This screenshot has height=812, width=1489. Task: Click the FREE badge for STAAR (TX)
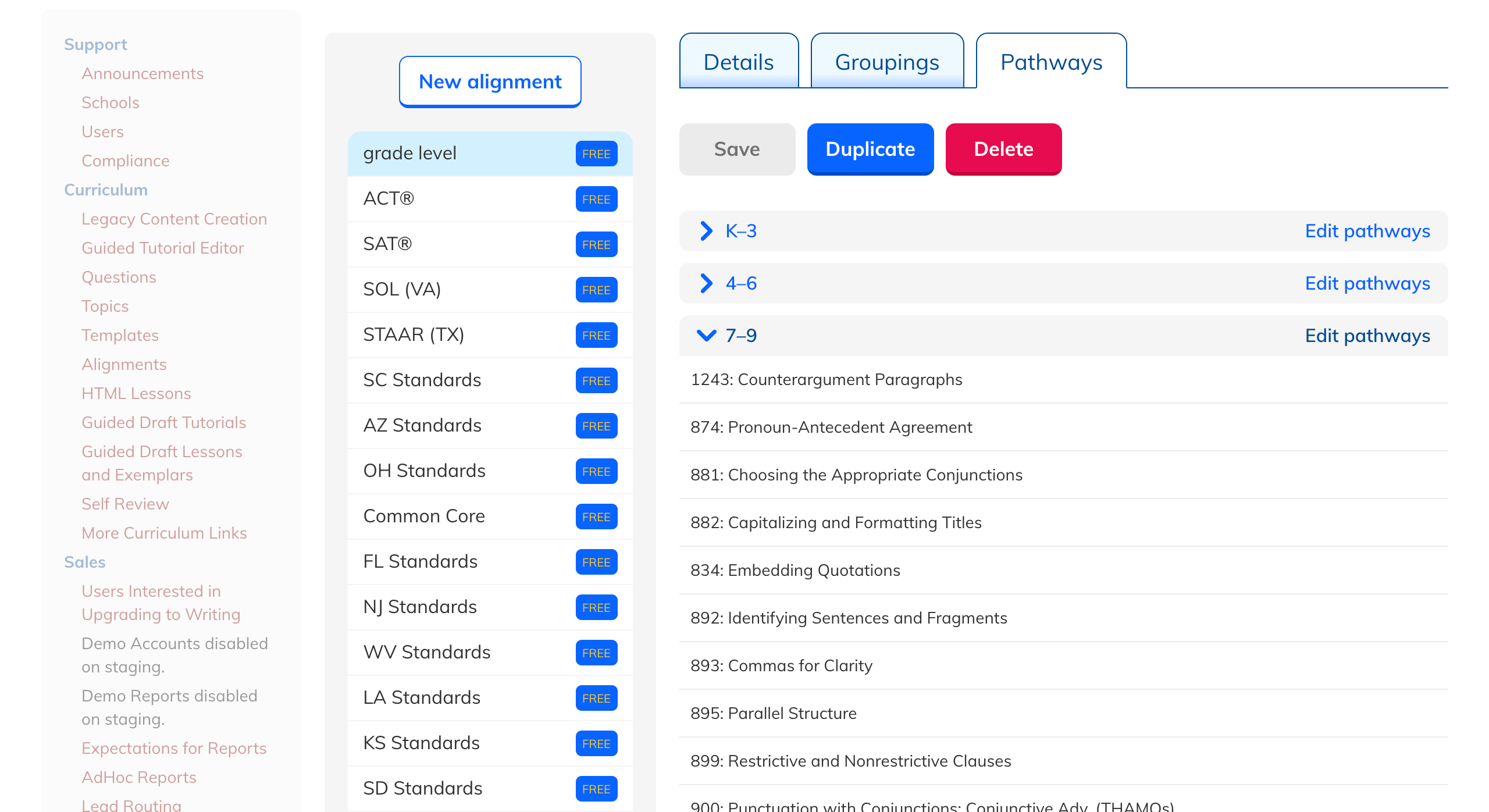point(596,336)
